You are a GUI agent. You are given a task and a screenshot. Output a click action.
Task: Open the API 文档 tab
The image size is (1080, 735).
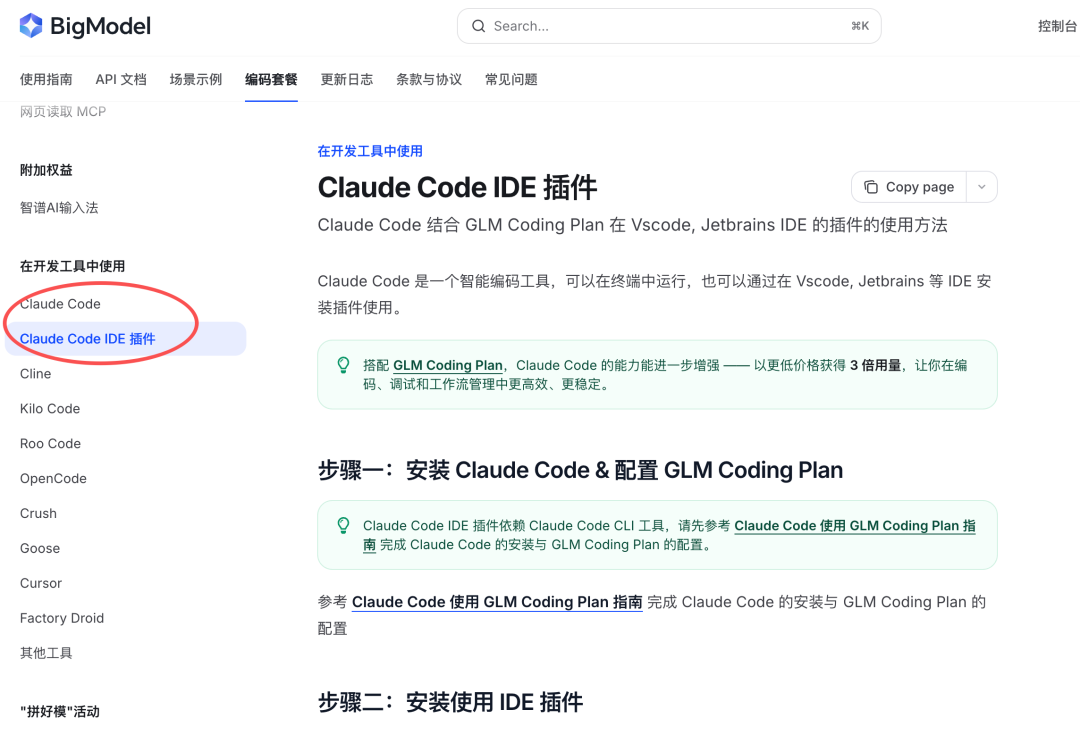tap(121, 79)
